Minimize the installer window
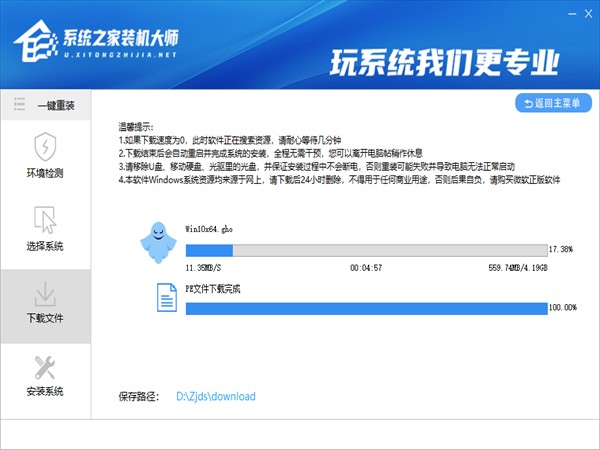This screenshot has height=450, width=600. (555, 15)
